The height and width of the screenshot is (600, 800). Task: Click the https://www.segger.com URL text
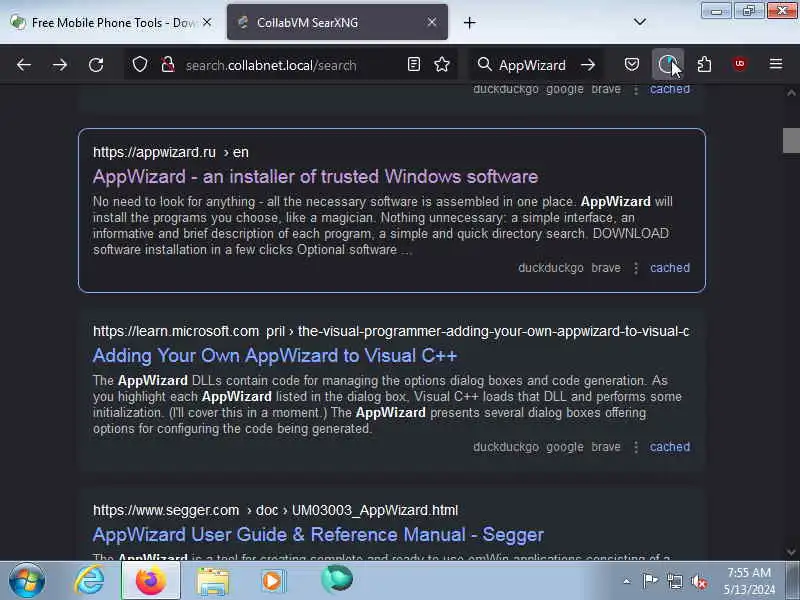click(x=166, y=510)
